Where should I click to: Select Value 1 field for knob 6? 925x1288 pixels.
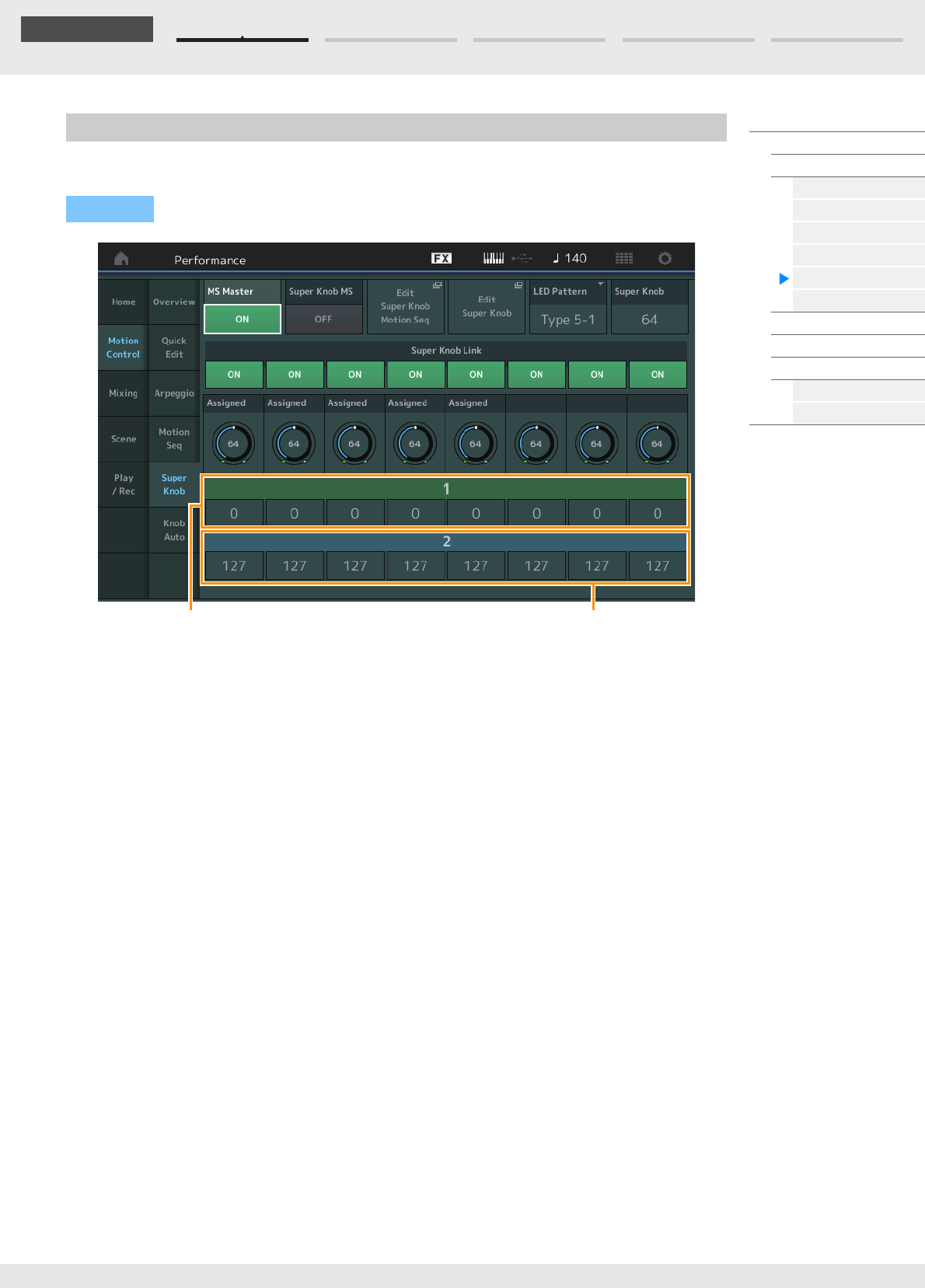[x=536, y=513]
